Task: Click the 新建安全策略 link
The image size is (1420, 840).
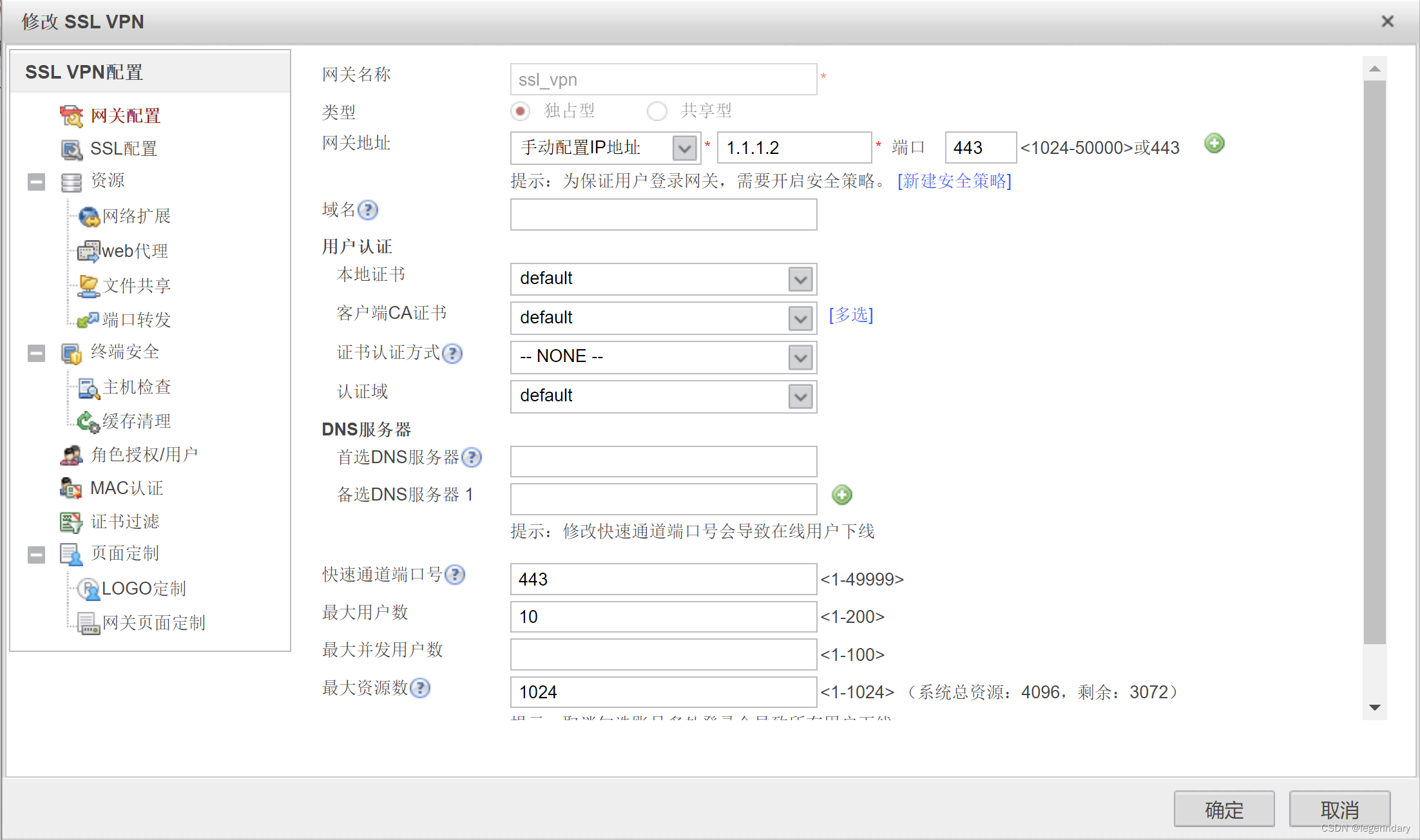Action: [954, 181]
